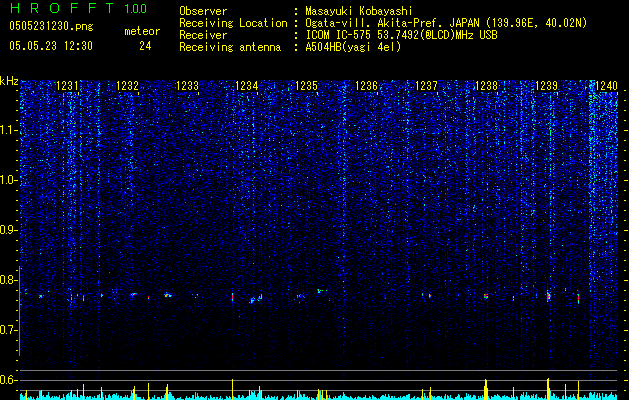Click the 1235 time marker
Screen dimensions: 629x400
(x=306, y=86)
